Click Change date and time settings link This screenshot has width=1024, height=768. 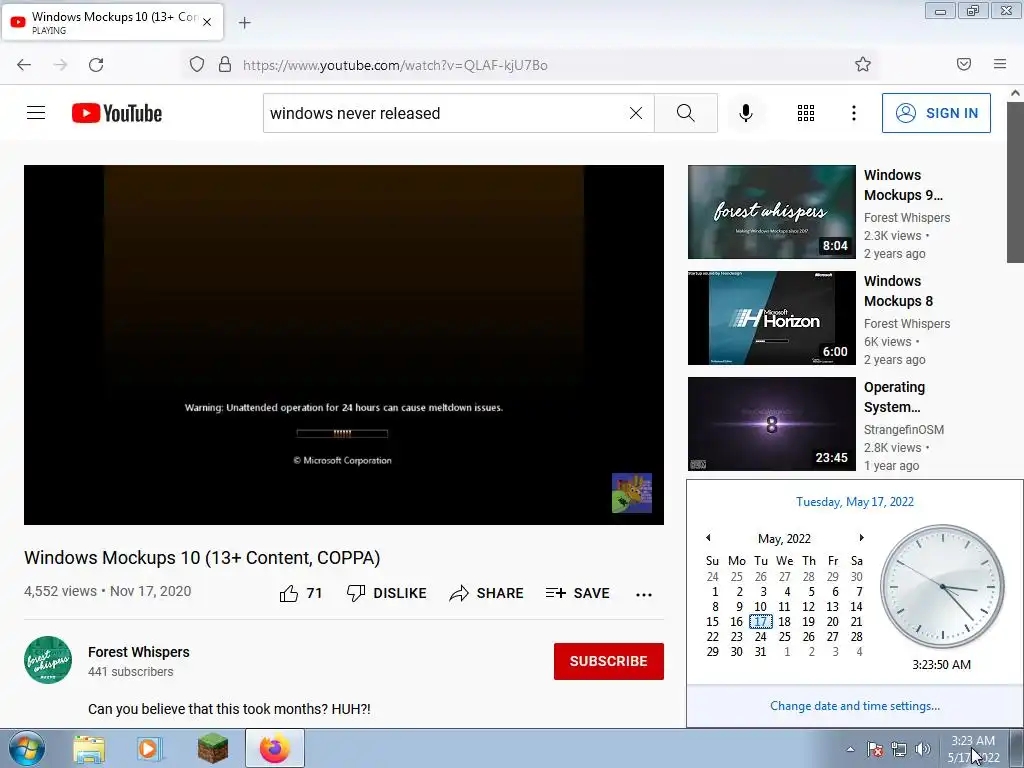click(855, 705)
